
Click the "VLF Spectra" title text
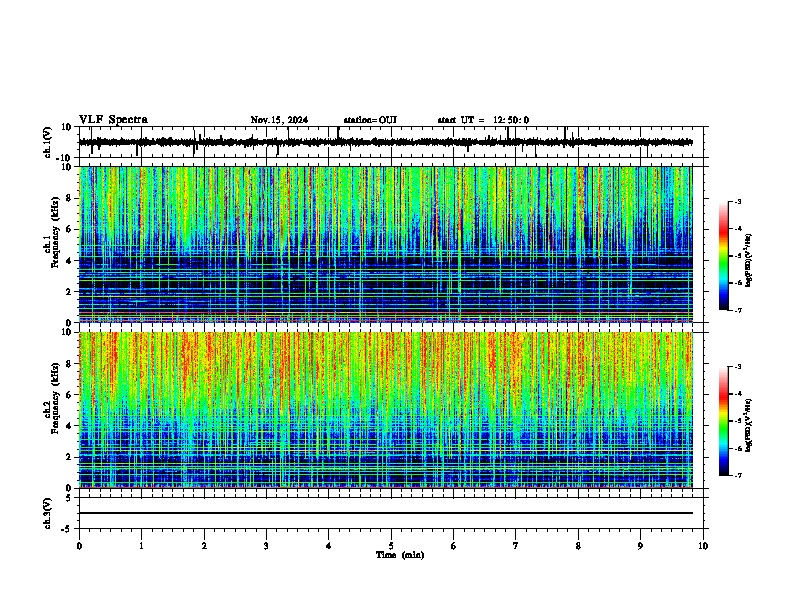(113, 120)
